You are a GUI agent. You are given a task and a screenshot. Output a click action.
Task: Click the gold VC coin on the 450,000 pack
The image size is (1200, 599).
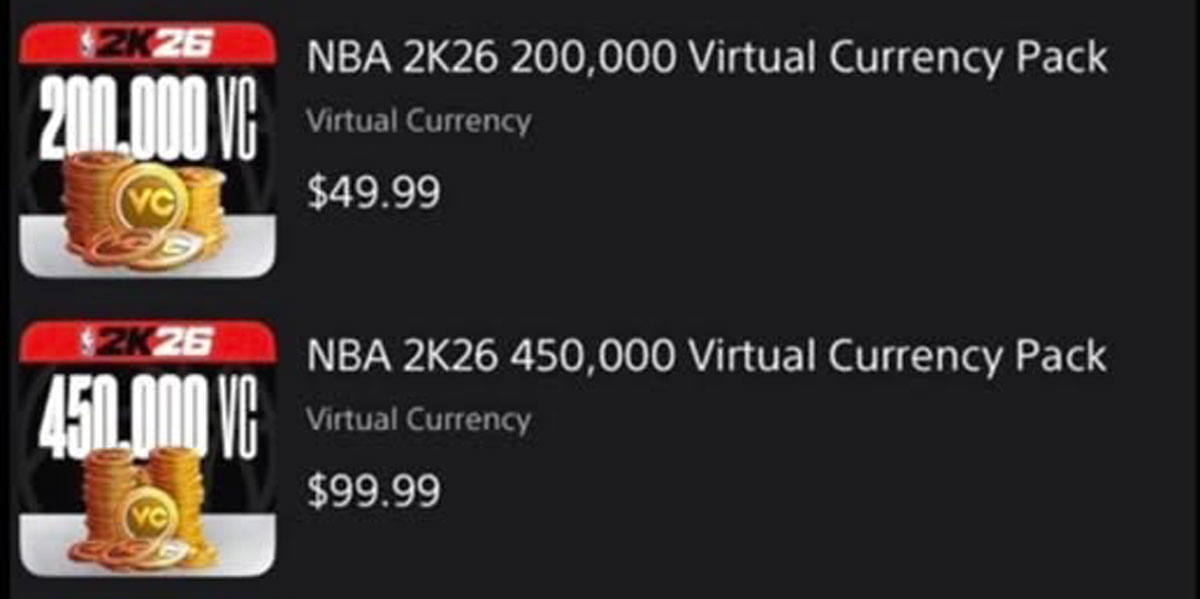click(x=151, y=517)
